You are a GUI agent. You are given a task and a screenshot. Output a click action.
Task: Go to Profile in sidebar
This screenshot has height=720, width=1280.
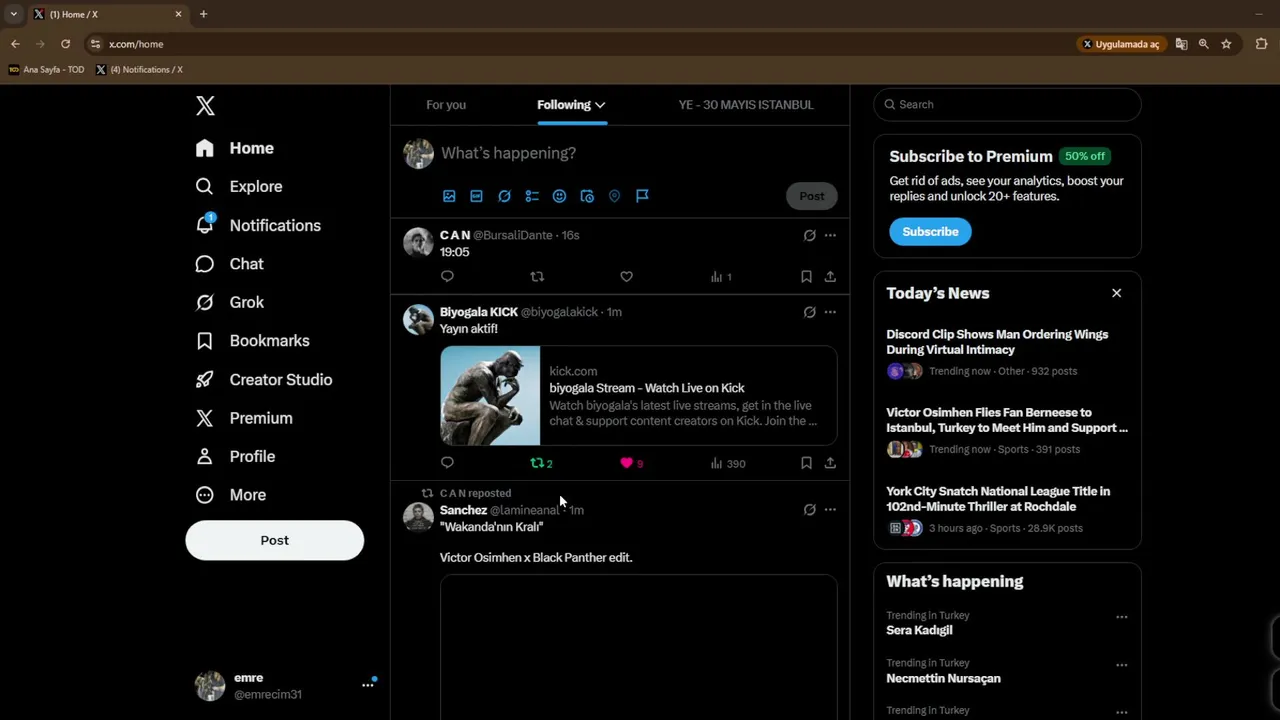coord(235,456)
